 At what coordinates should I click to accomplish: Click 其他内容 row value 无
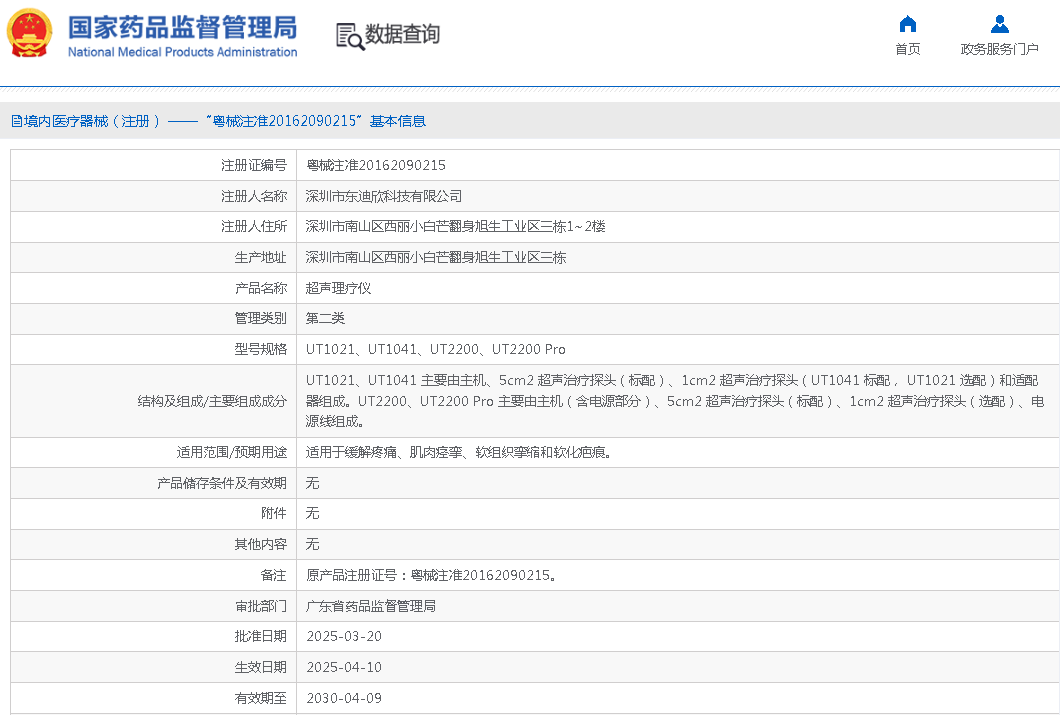pos(312,544)
